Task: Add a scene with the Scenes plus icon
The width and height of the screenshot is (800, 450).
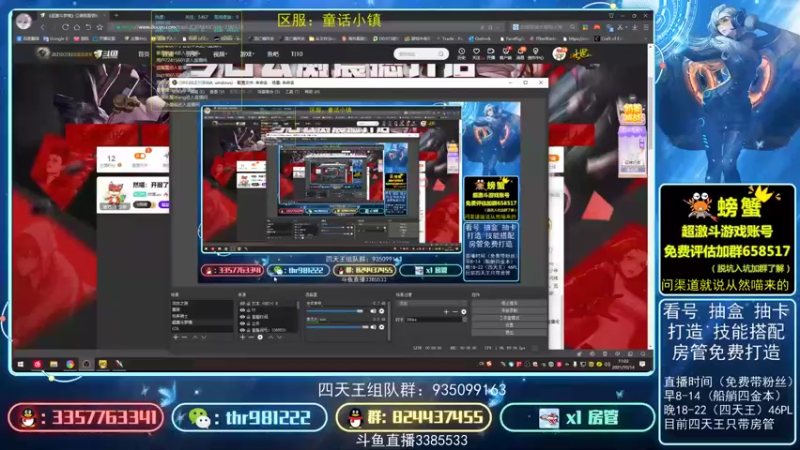Action: (x=176, y=337)
